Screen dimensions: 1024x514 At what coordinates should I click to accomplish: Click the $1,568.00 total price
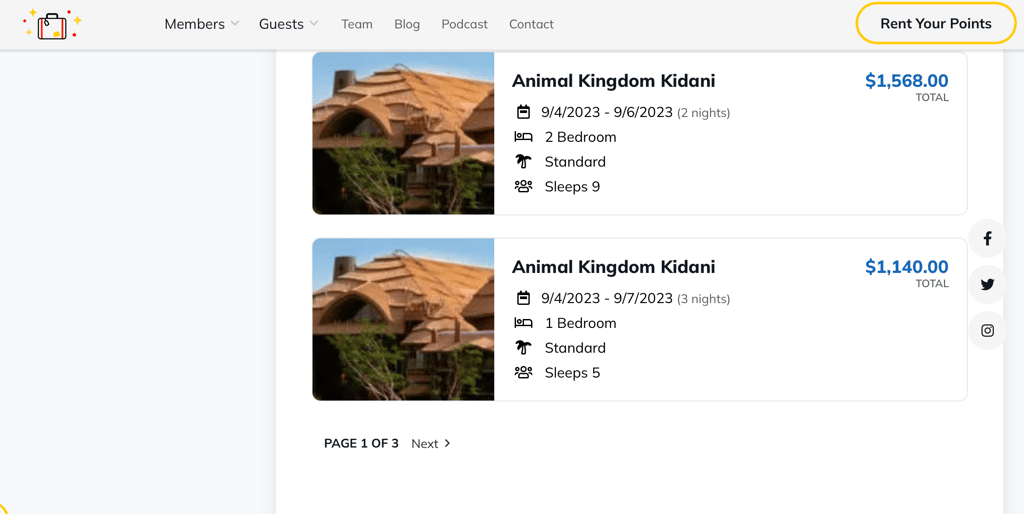[906, 81]
